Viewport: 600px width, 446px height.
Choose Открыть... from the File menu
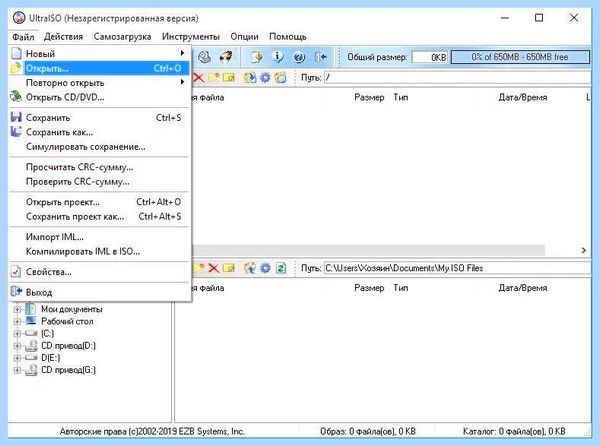(x=99, y=68)
